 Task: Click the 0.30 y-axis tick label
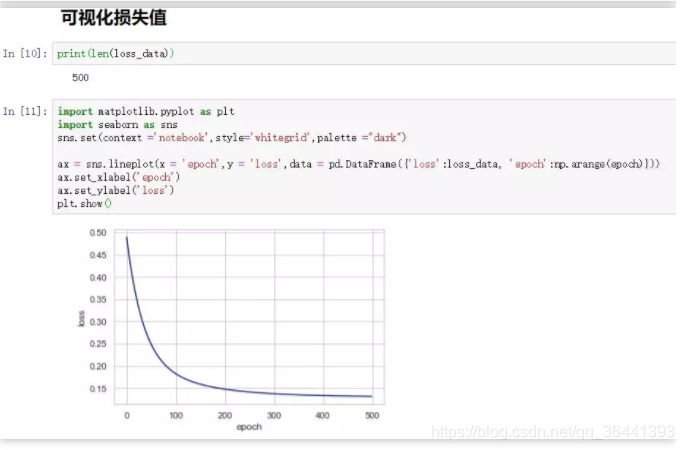[x=98, y=323]
